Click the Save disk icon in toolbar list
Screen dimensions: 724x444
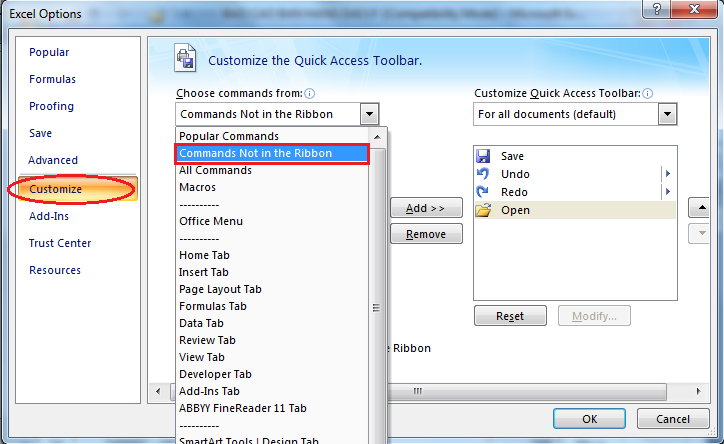(x=483, y=156)
